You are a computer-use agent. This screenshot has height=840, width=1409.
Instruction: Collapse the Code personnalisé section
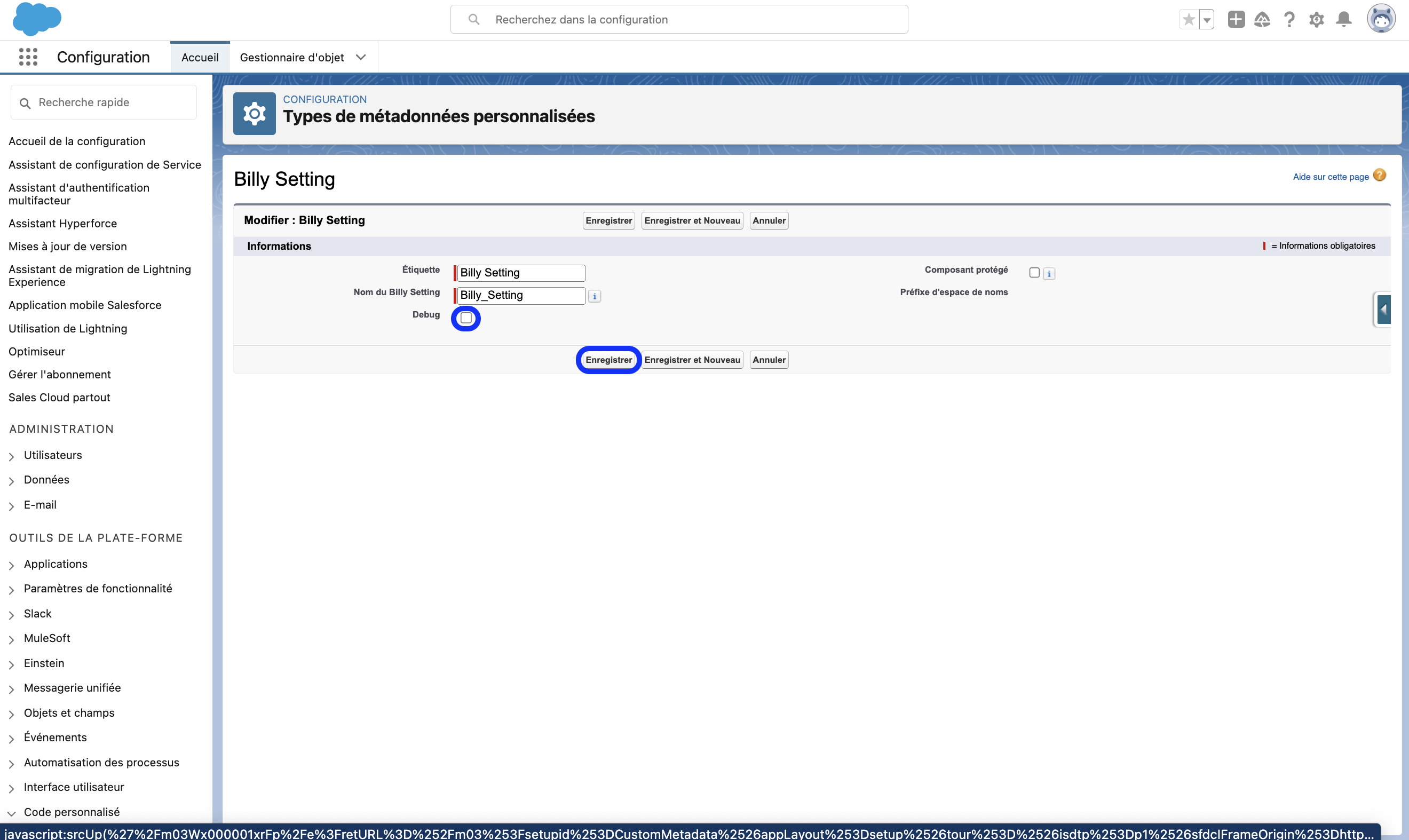click(11, 813)
